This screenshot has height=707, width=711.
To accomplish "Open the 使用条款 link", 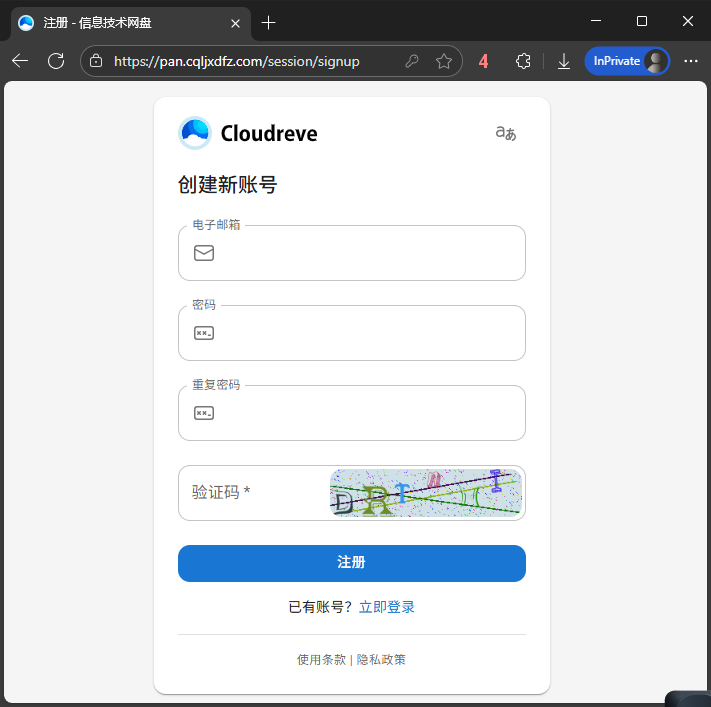I will (x=321, y=660).
